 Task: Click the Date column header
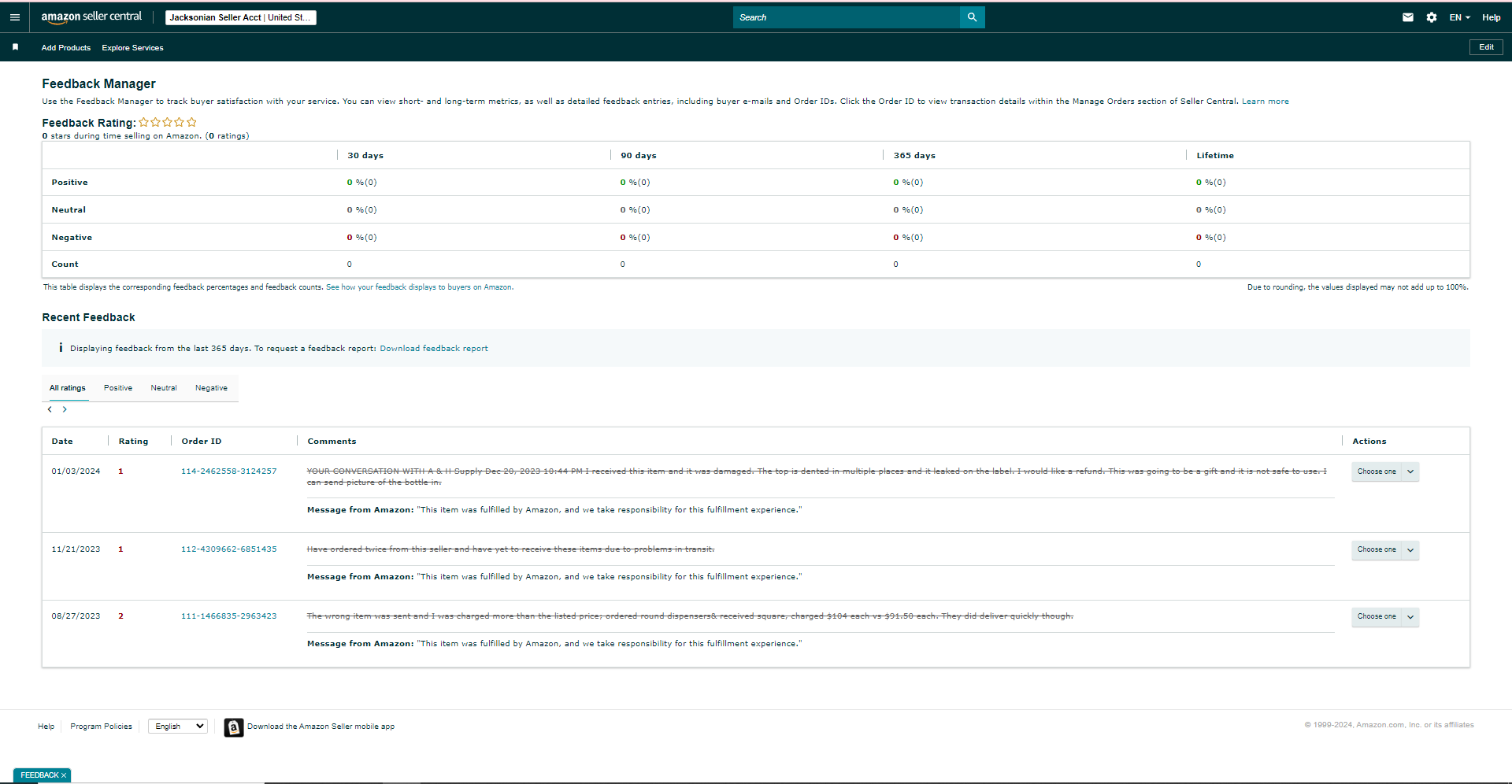click(x=62, y=442)
